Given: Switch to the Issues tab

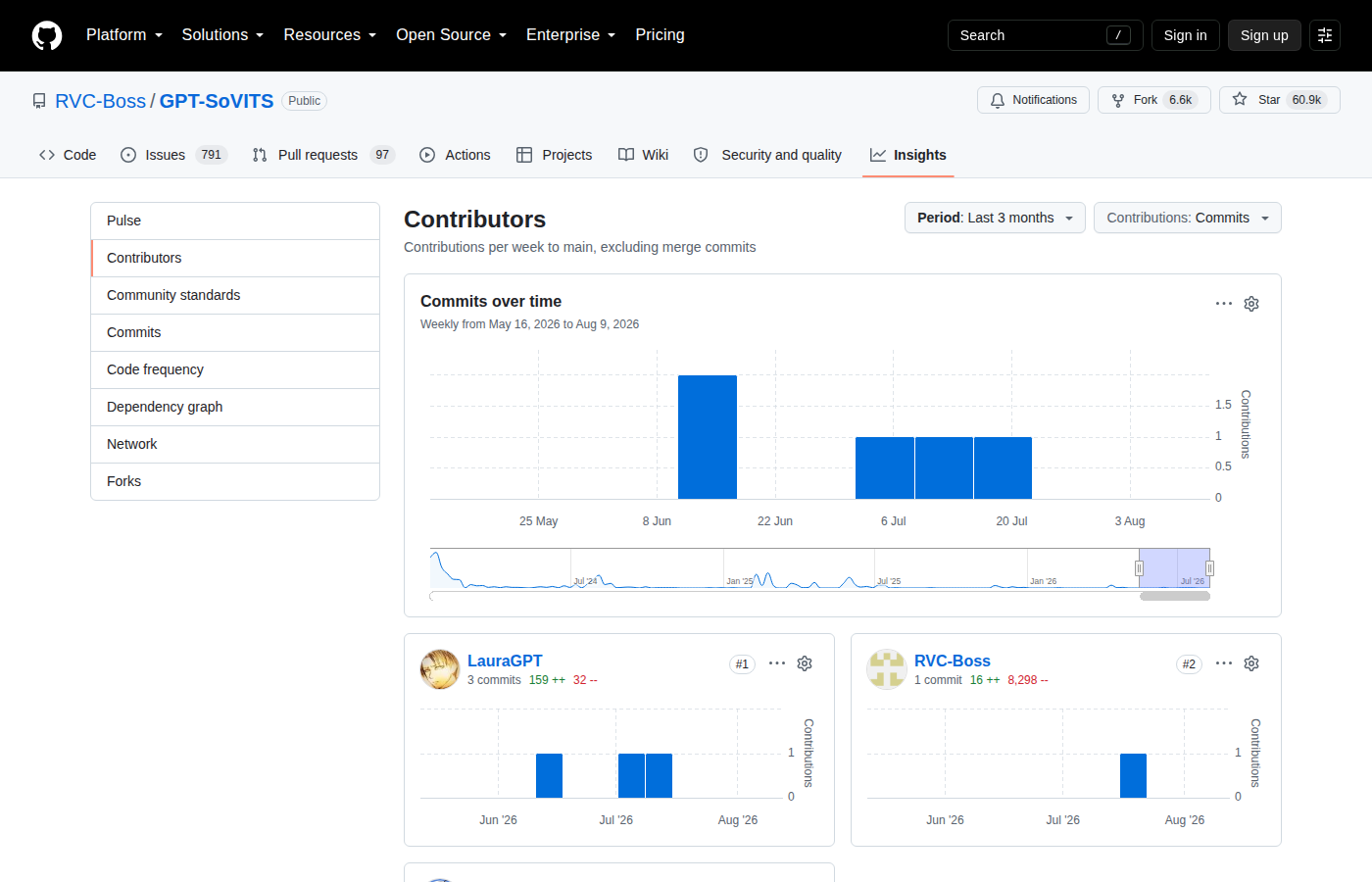Looking at the screenshot, I should [173, 155].
